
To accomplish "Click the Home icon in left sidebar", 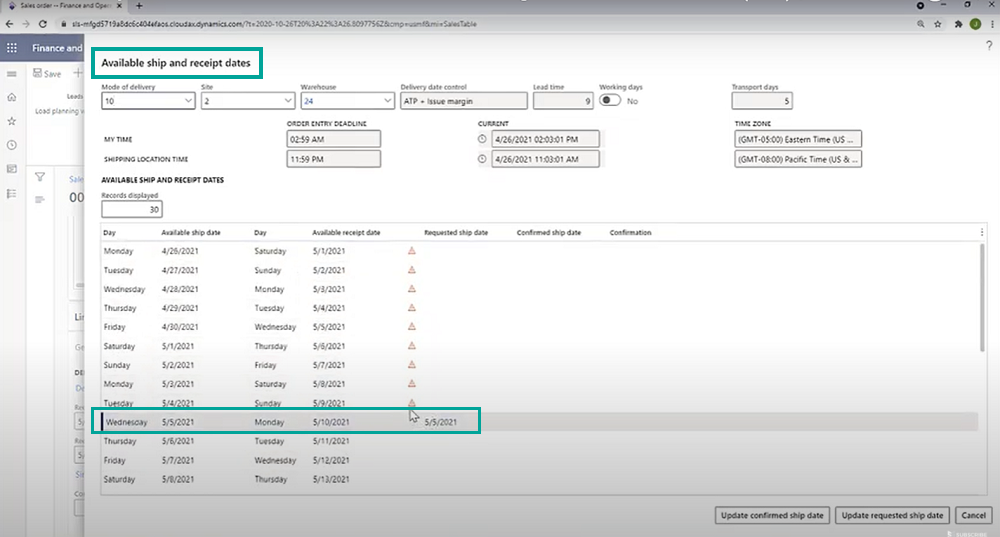I will (x=12, y=97).
